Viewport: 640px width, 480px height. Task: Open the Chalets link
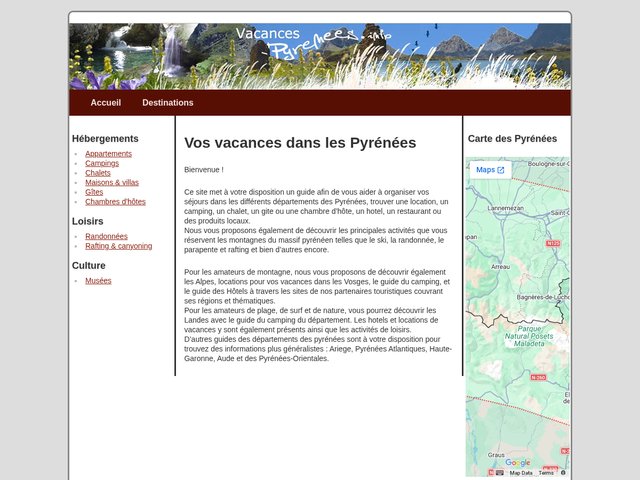[x=98, y=173]
